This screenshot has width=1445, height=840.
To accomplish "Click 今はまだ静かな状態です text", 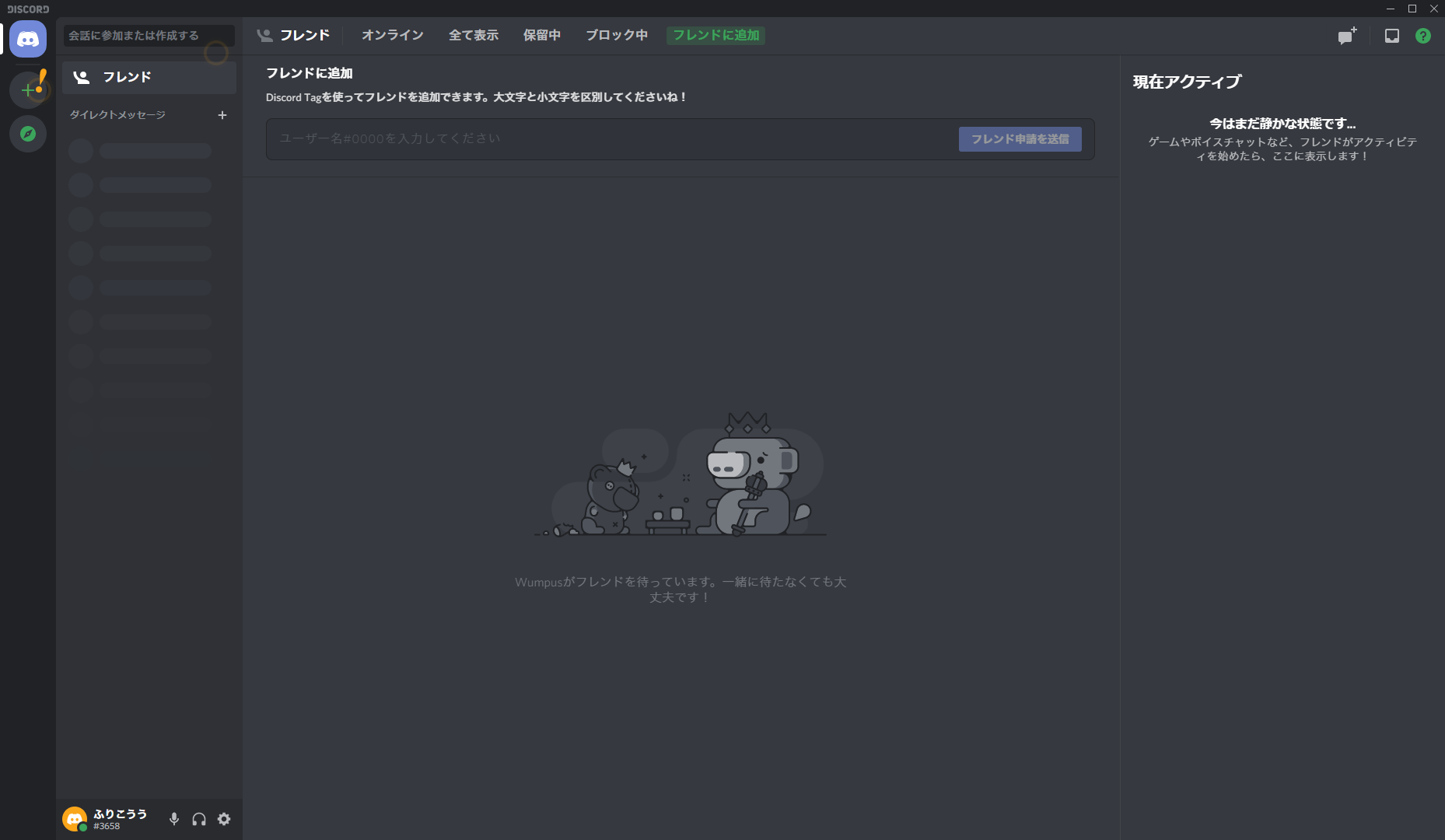I will click(1282, 124).
